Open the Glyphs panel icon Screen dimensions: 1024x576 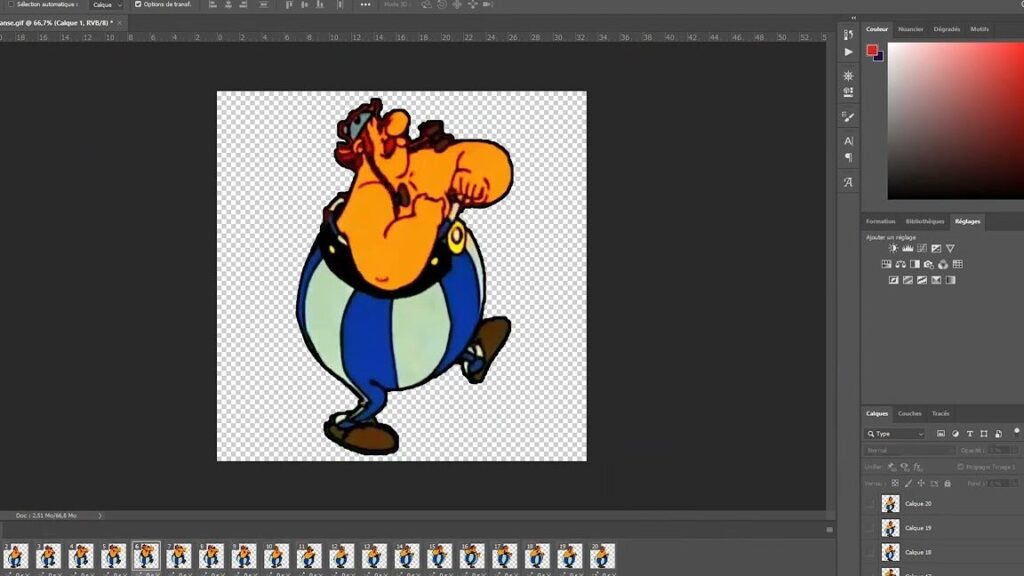[848, 182]
